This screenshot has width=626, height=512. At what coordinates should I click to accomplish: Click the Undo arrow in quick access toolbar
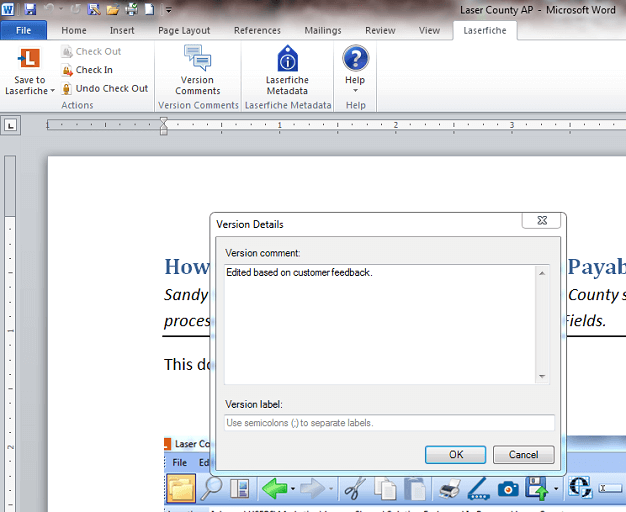[49, 9]
